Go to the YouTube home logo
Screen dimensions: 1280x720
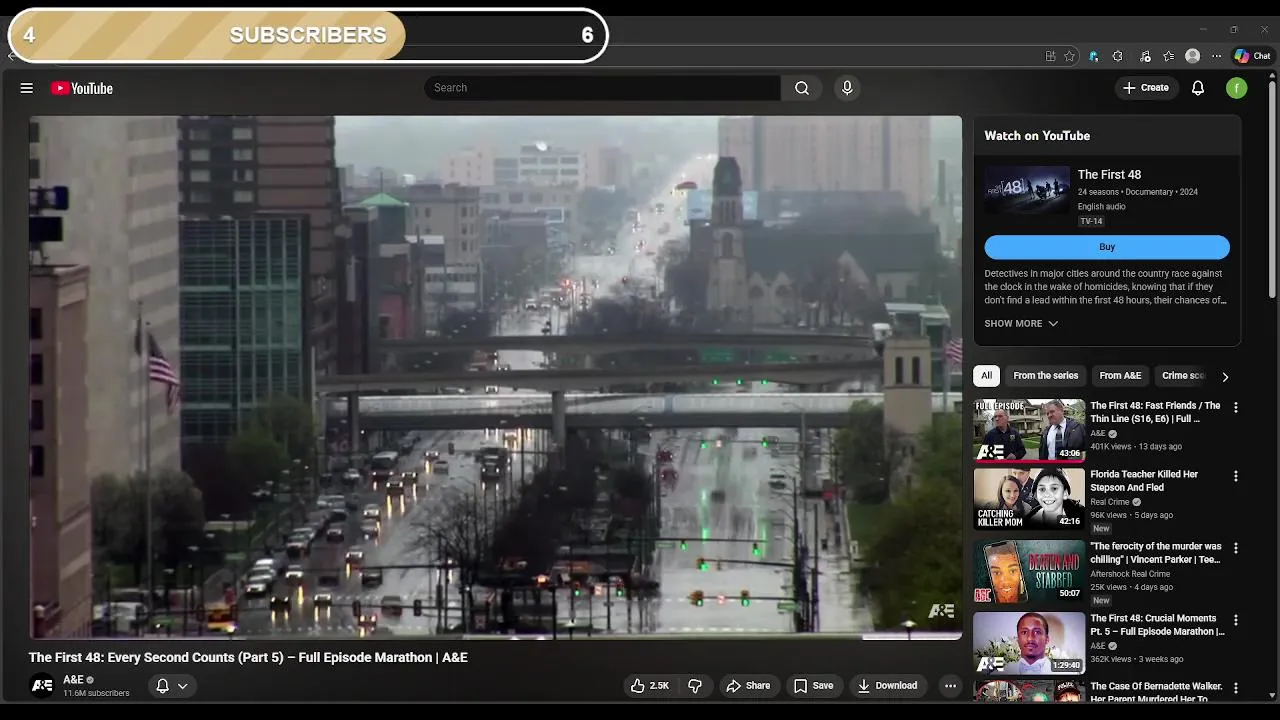click(x=82, y=88)
